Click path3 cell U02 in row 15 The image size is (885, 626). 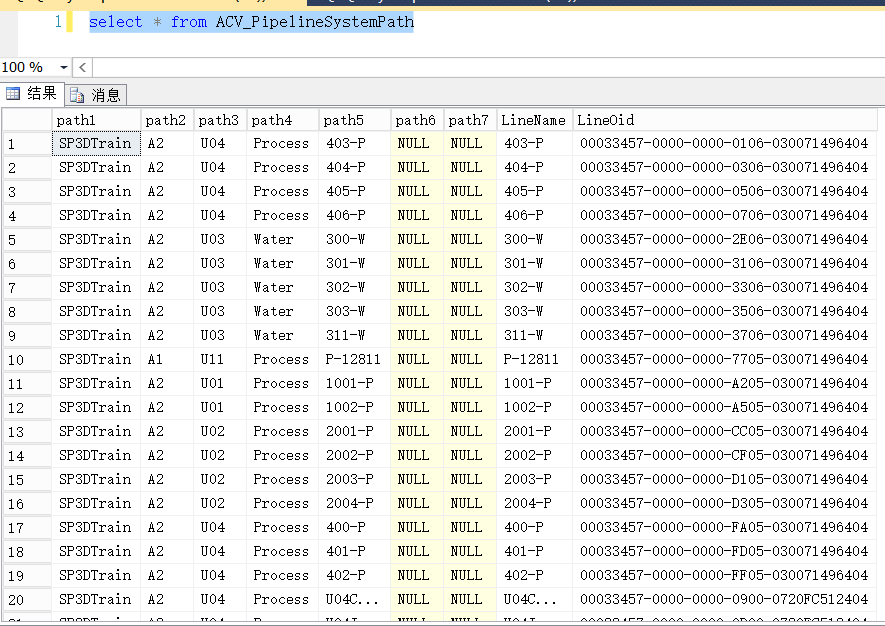220,479
